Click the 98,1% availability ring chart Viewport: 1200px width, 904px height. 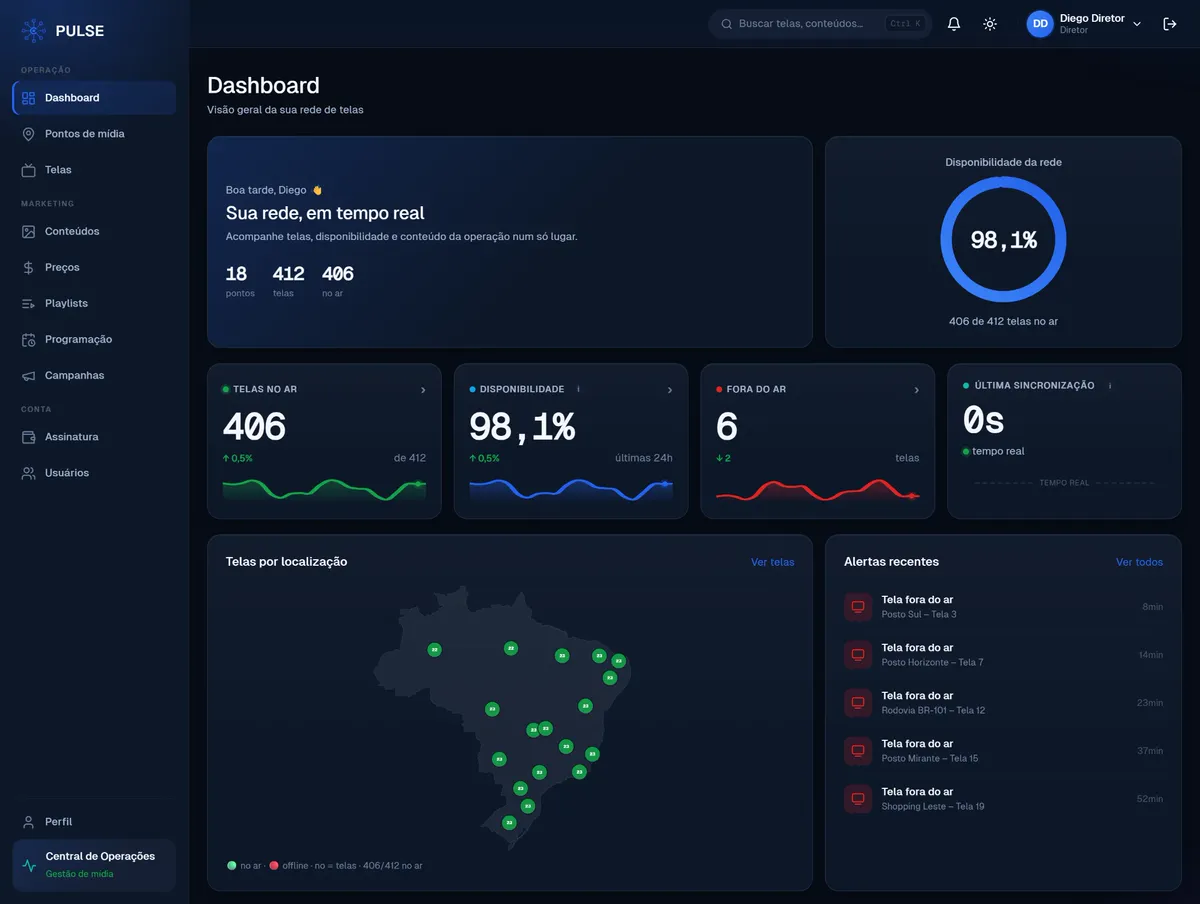pos(1003,239)
